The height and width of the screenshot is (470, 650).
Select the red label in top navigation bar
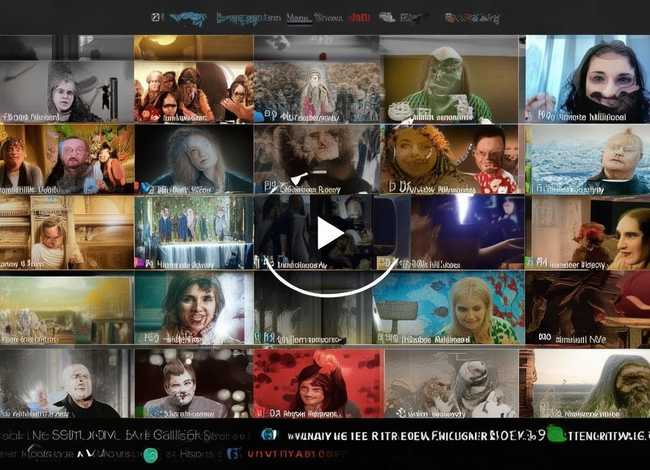pyautogui.click(x=359, y=17)
